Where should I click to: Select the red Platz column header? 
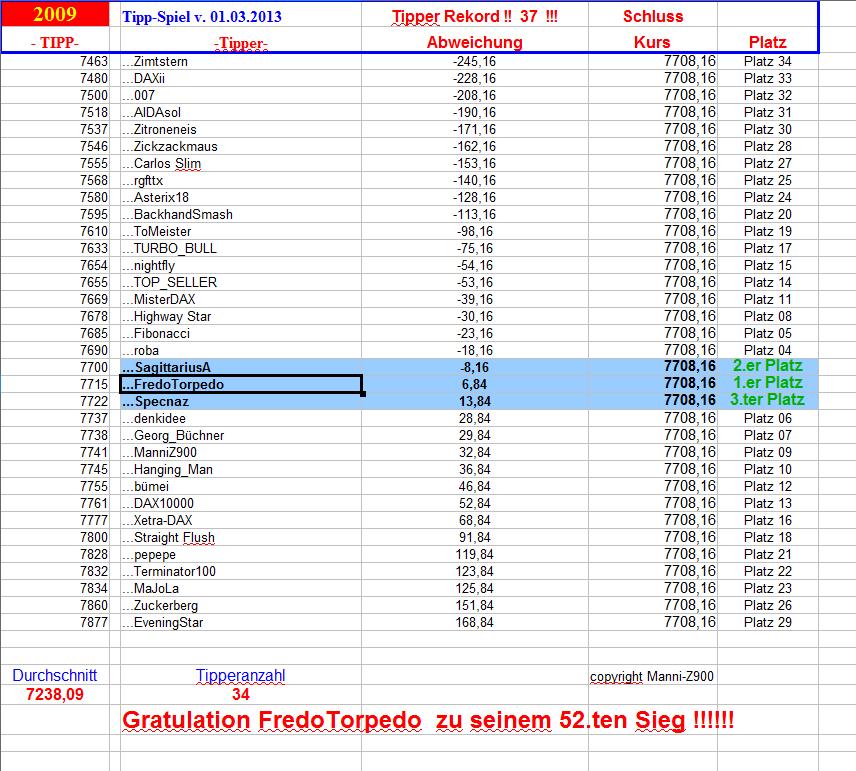(768, 42)
